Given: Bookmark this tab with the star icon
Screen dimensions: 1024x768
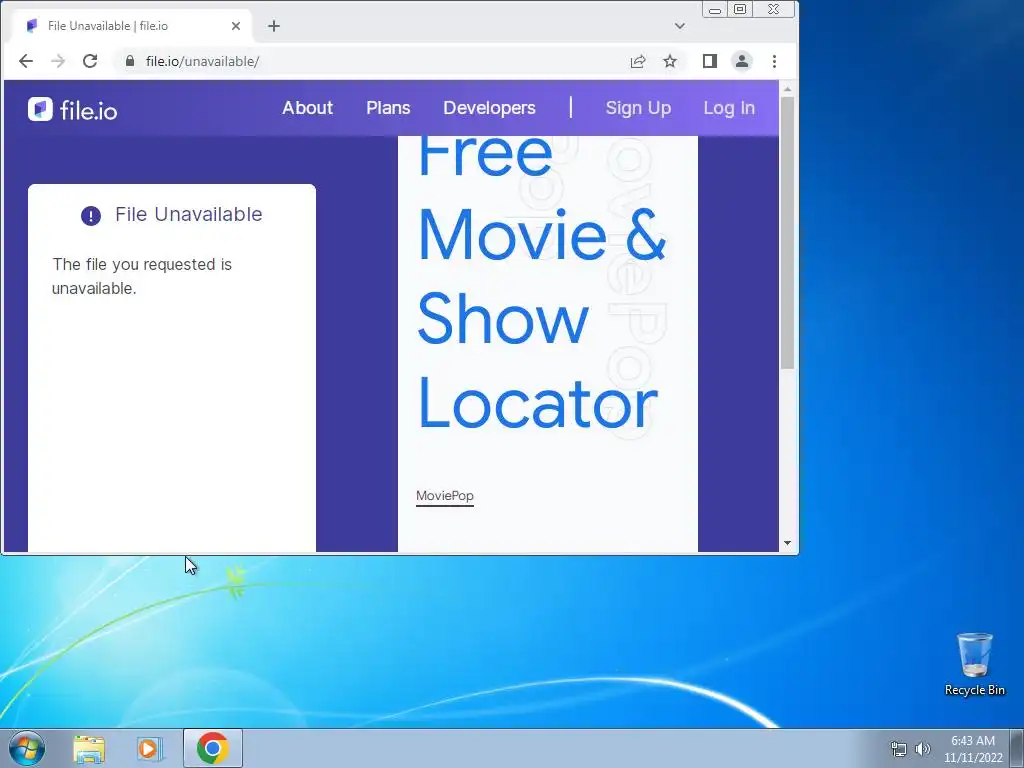Looking at the screenshot, I should pos(670,61).
